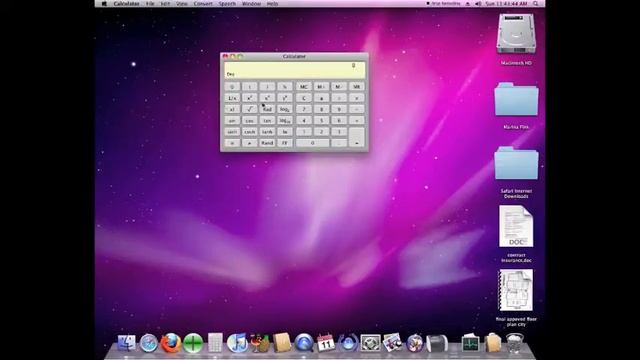640x360 pixels.
Task: Launch Firefox from the Dock
Action: point(171,343)
